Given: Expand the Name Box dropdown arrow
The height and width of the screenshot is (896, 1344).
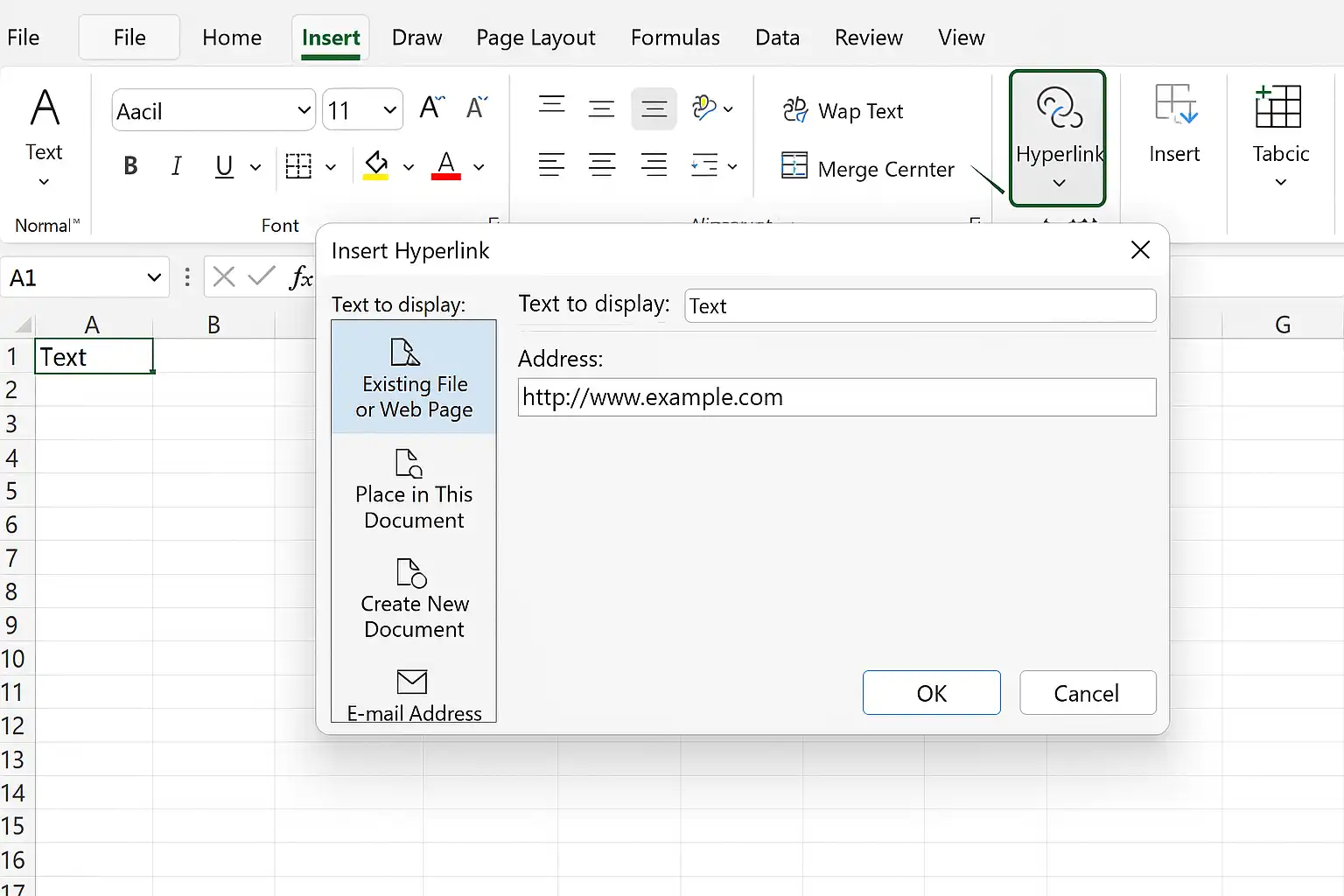Looking at the screenshot, I should pyautogui.click(x=154, y=277).
